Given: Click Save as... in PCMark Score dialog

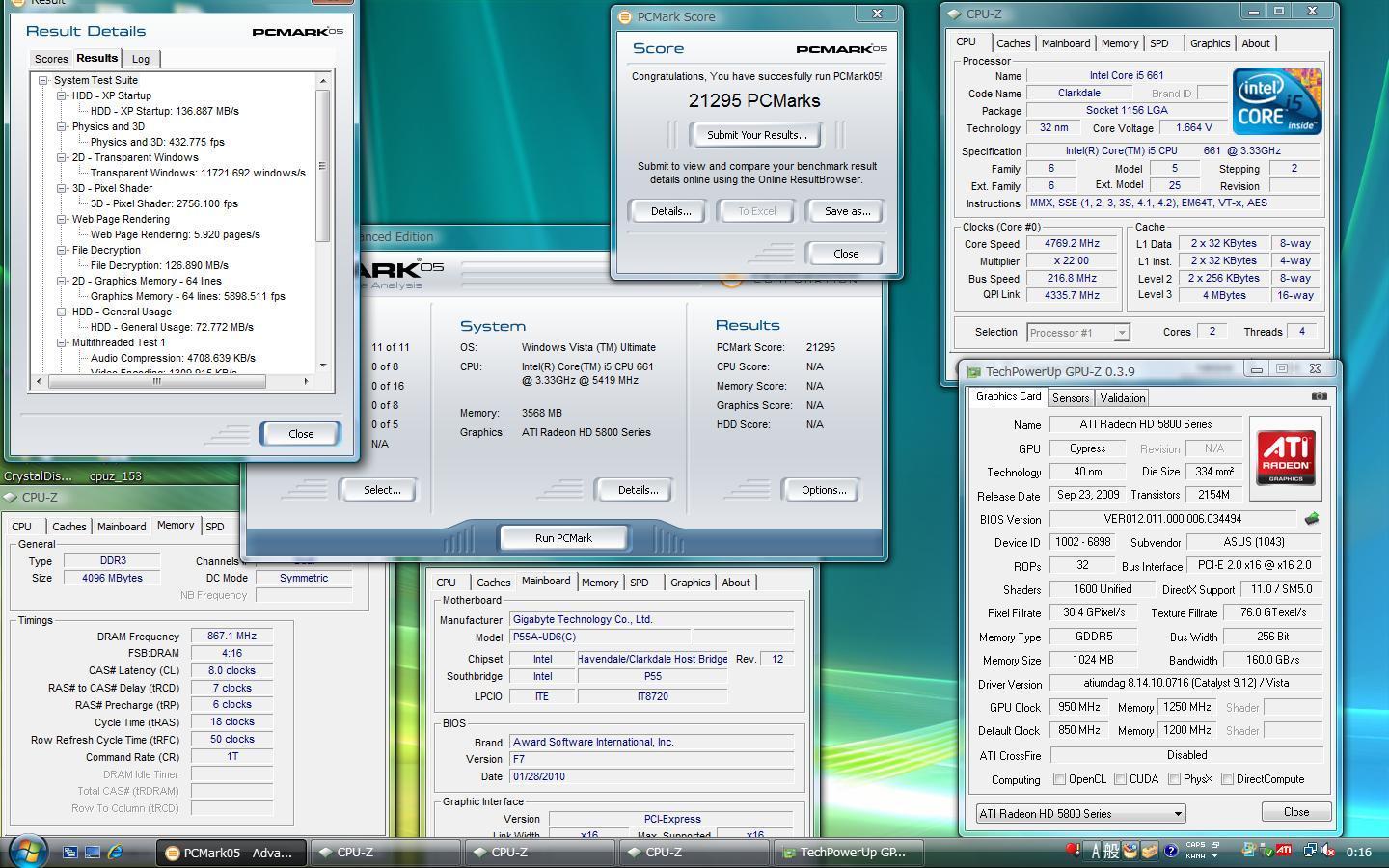Looking at the screenshot, I should [x=847, y=211].
